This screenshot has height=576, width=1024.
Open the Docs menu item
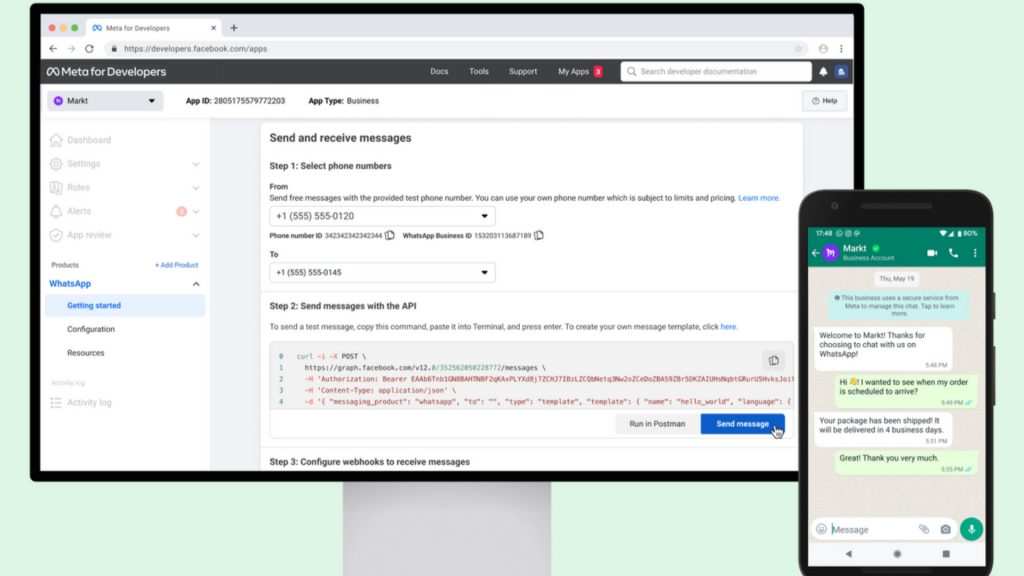(x=439, y=72)
